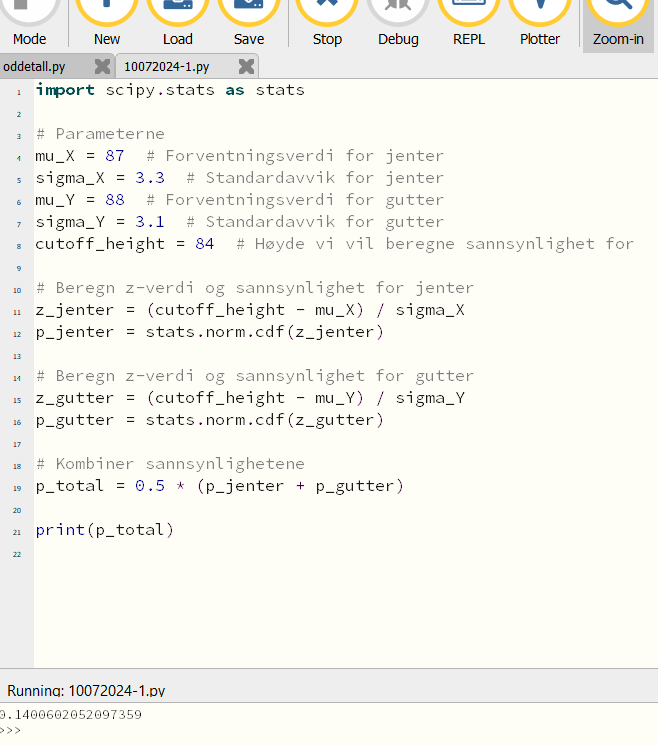Close the oddetall.py tab
The width and height of the screenshot is (658, 746).
tap(102, 66)
